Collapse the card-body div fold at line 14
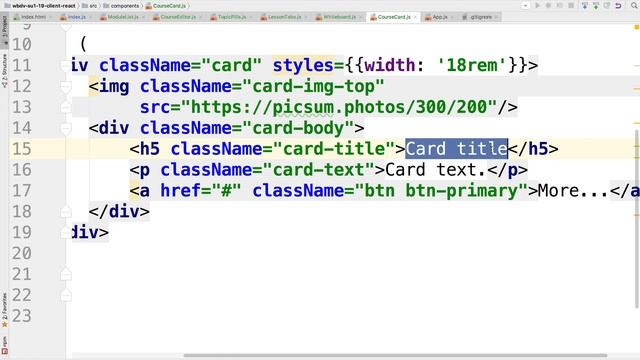The height and width of the screenshot is (360, 640). 65,128
